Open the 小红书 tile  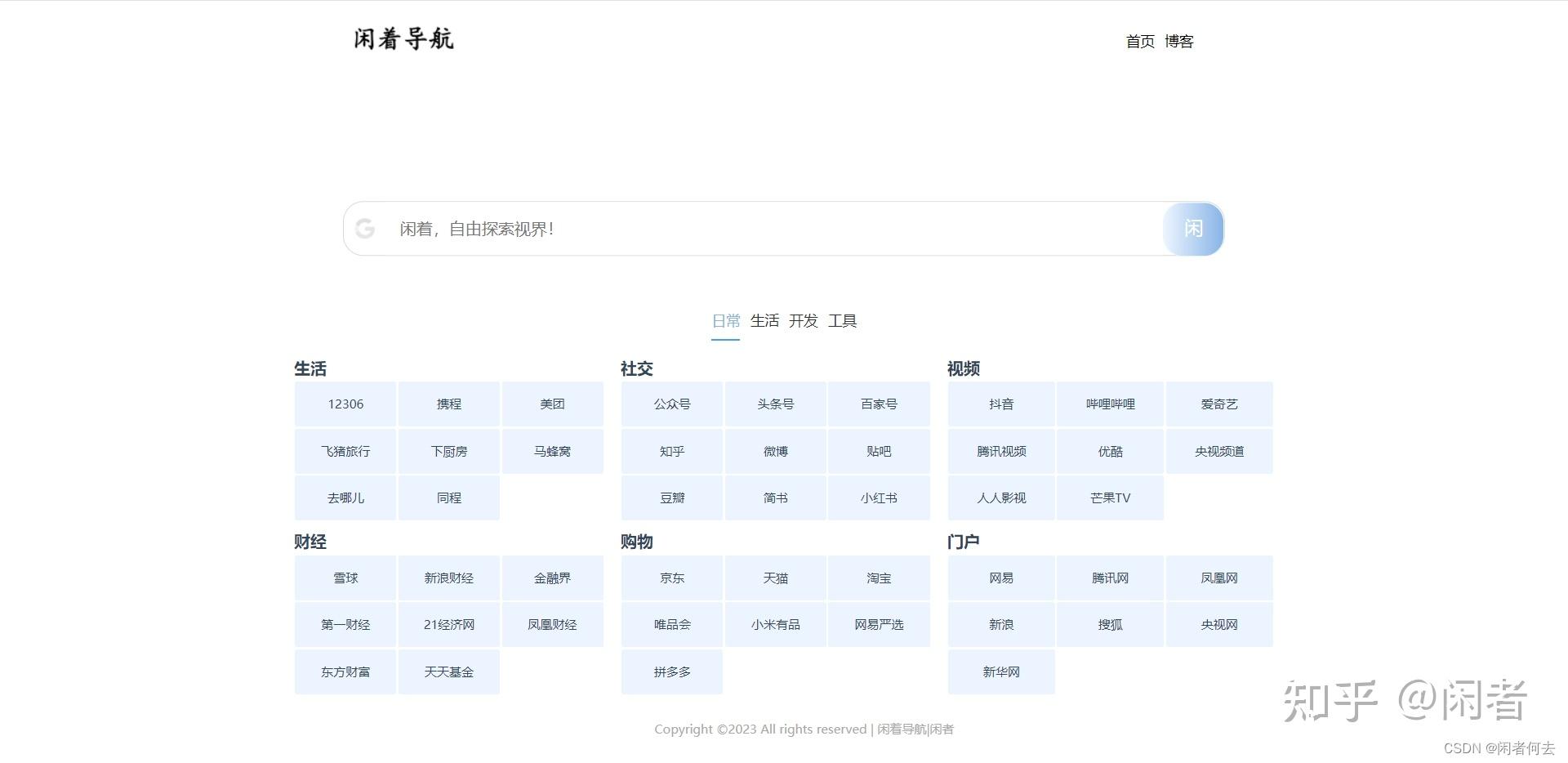pyautogui.click(x=880, y=498)
